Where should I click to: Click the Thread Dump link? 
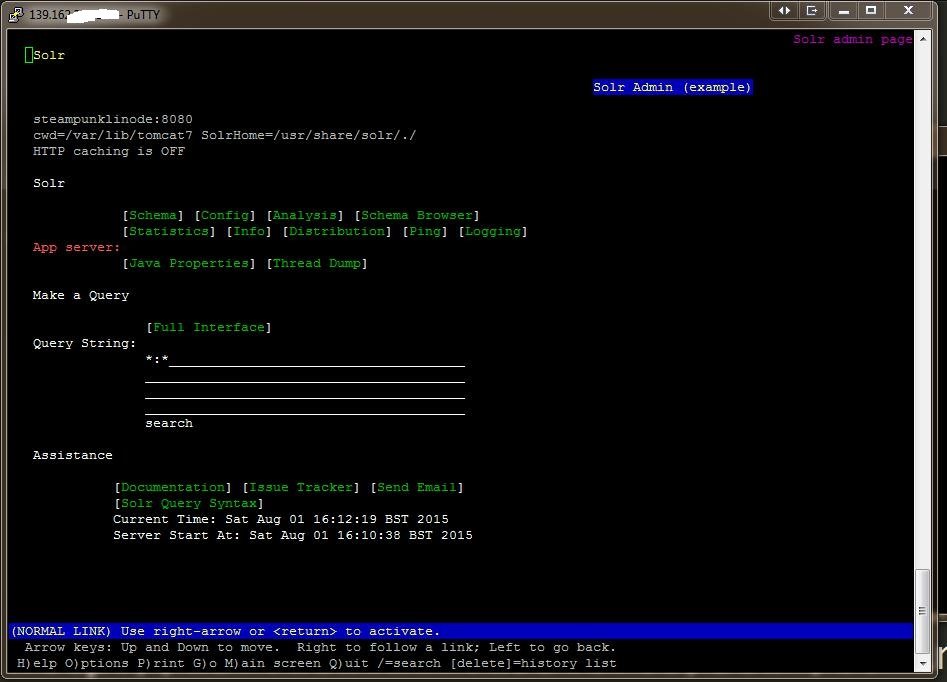tap(317, 263)
